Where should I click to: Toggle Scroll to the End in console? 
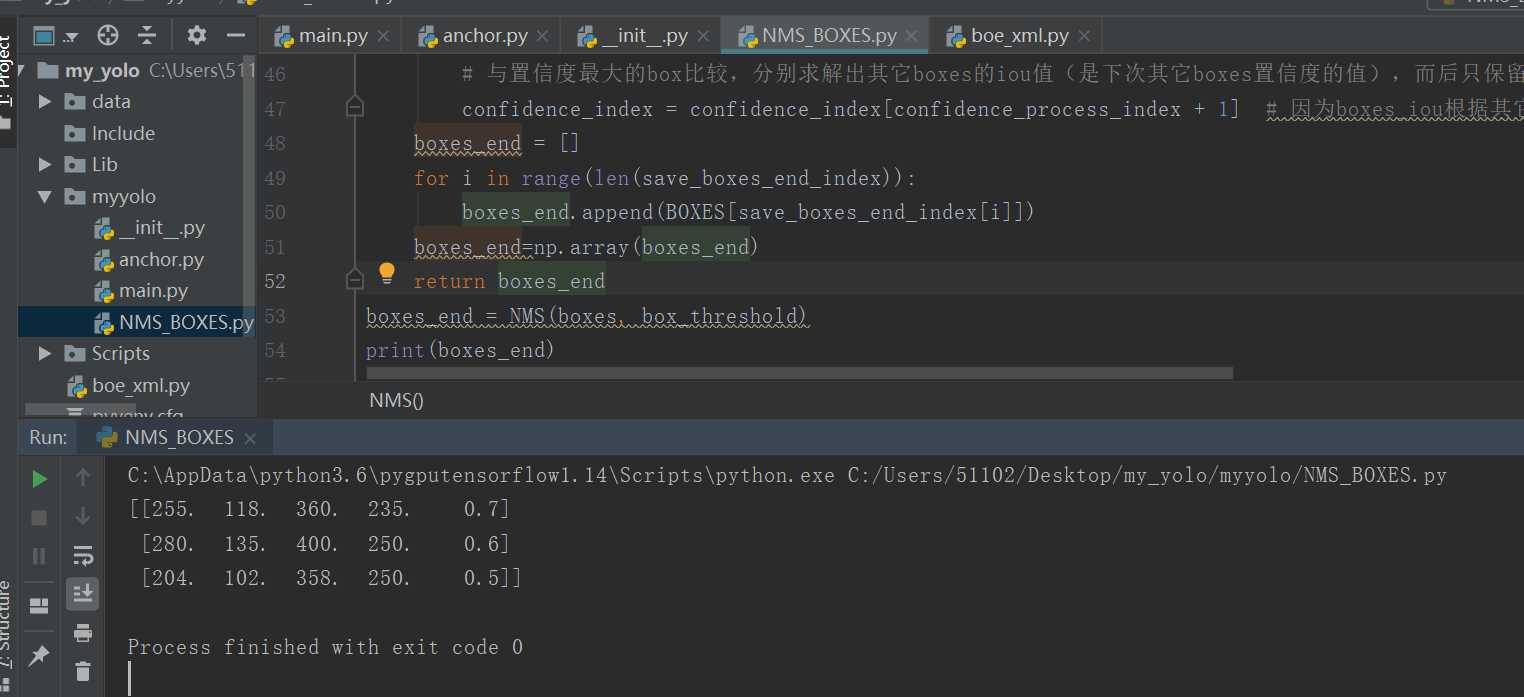click(x=83, y=593)
